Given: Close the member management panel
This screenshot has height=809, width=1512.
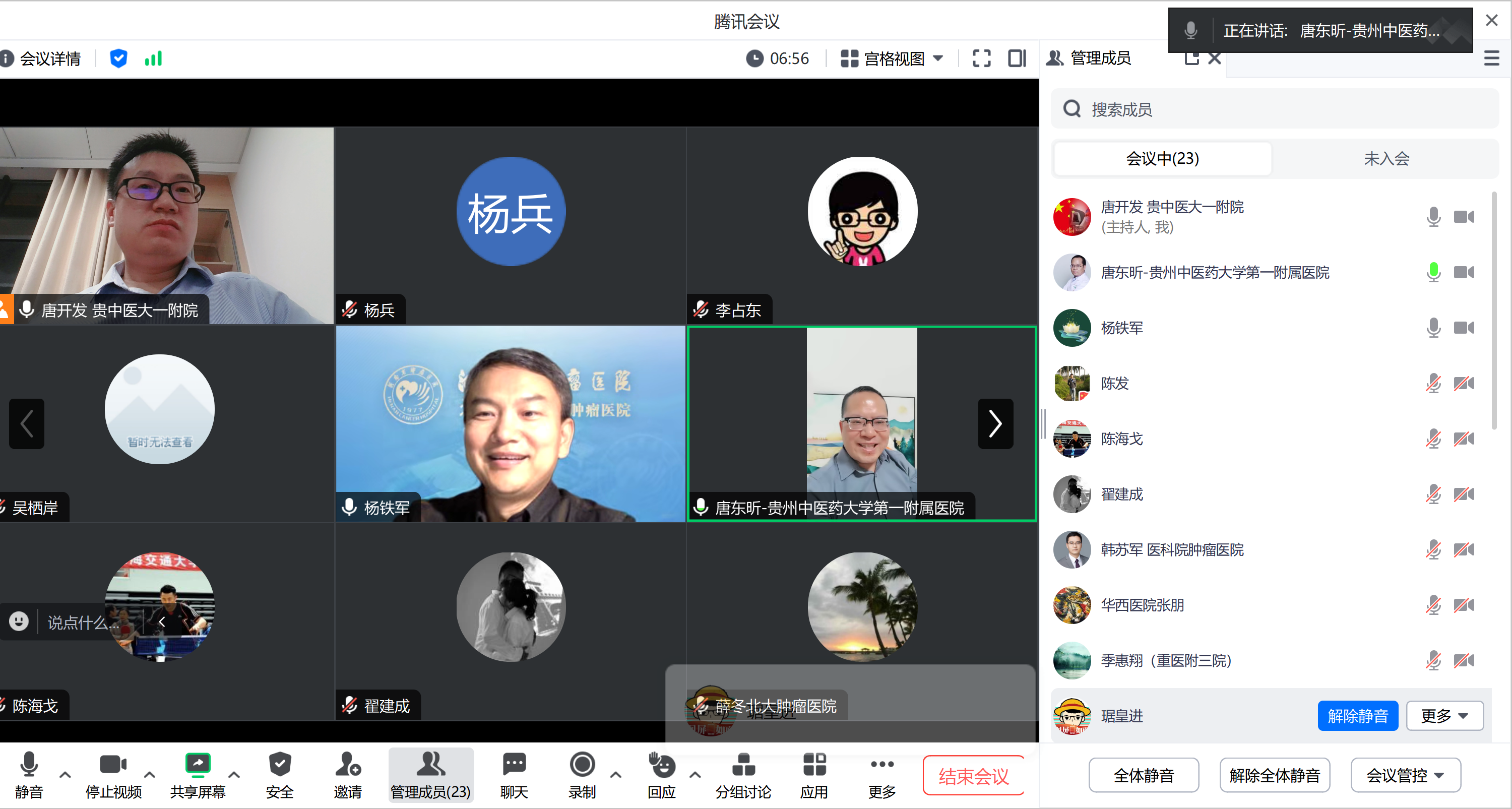Looking at the screenshot, I should [x=1215, y=58].
